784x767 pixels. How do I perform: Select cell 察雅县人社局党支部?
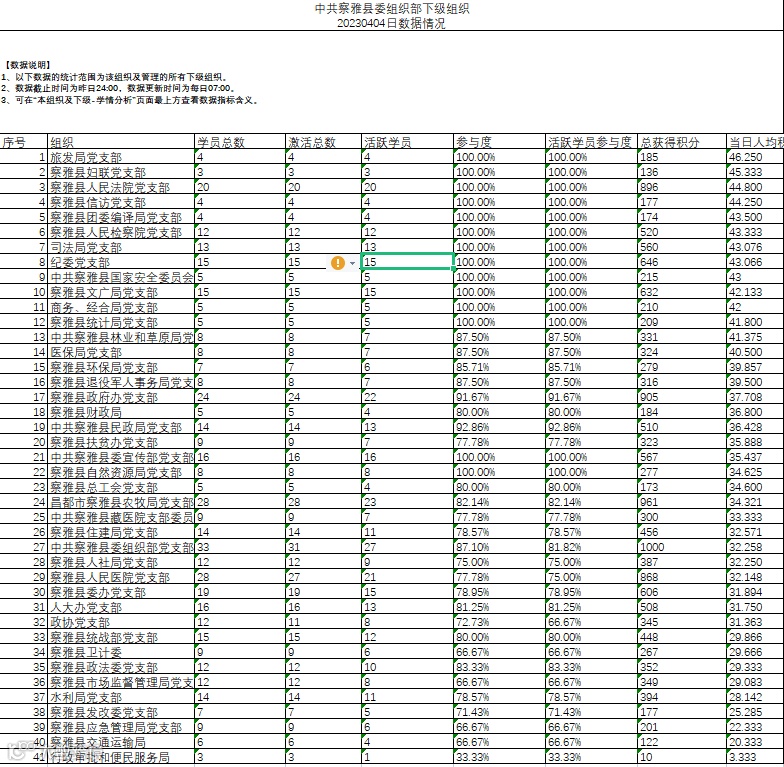tap(121, 562)
